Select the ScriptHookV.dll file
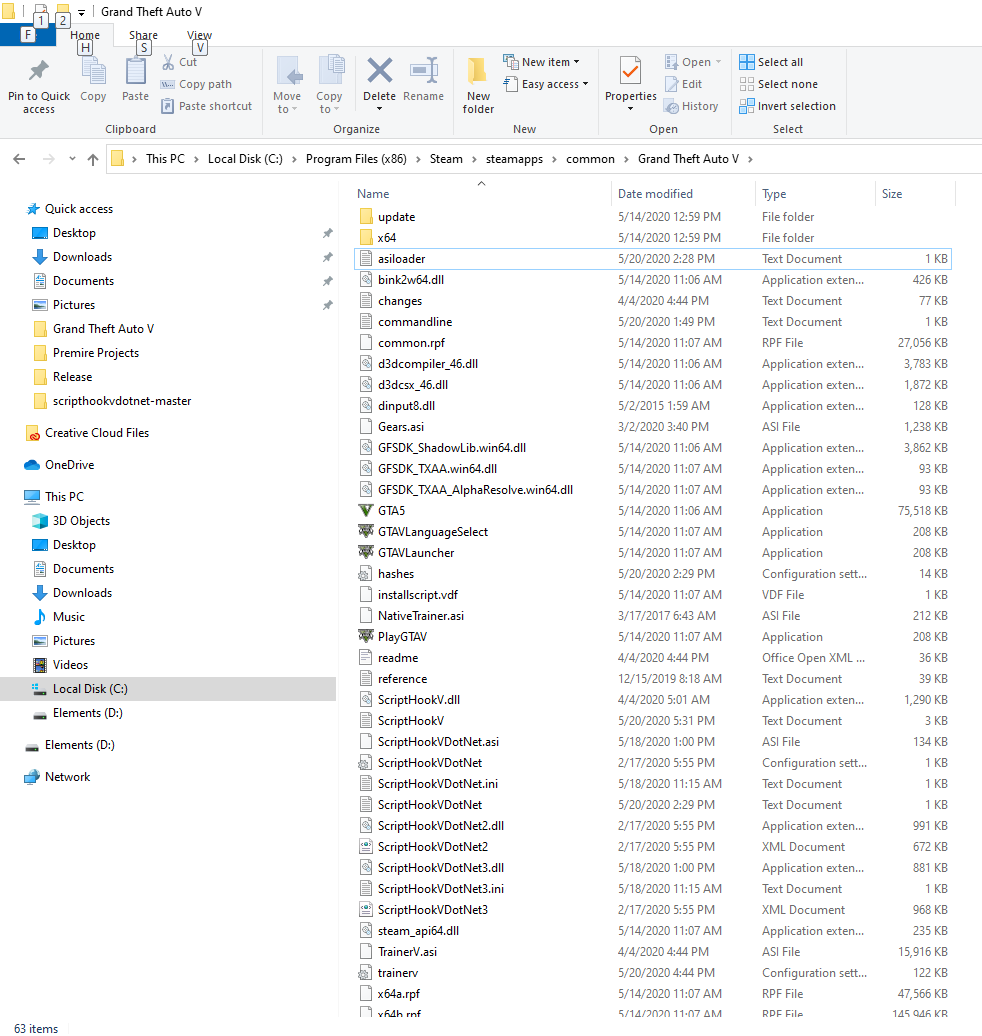This screenshot has height=1036, width=982. [418, 700]
